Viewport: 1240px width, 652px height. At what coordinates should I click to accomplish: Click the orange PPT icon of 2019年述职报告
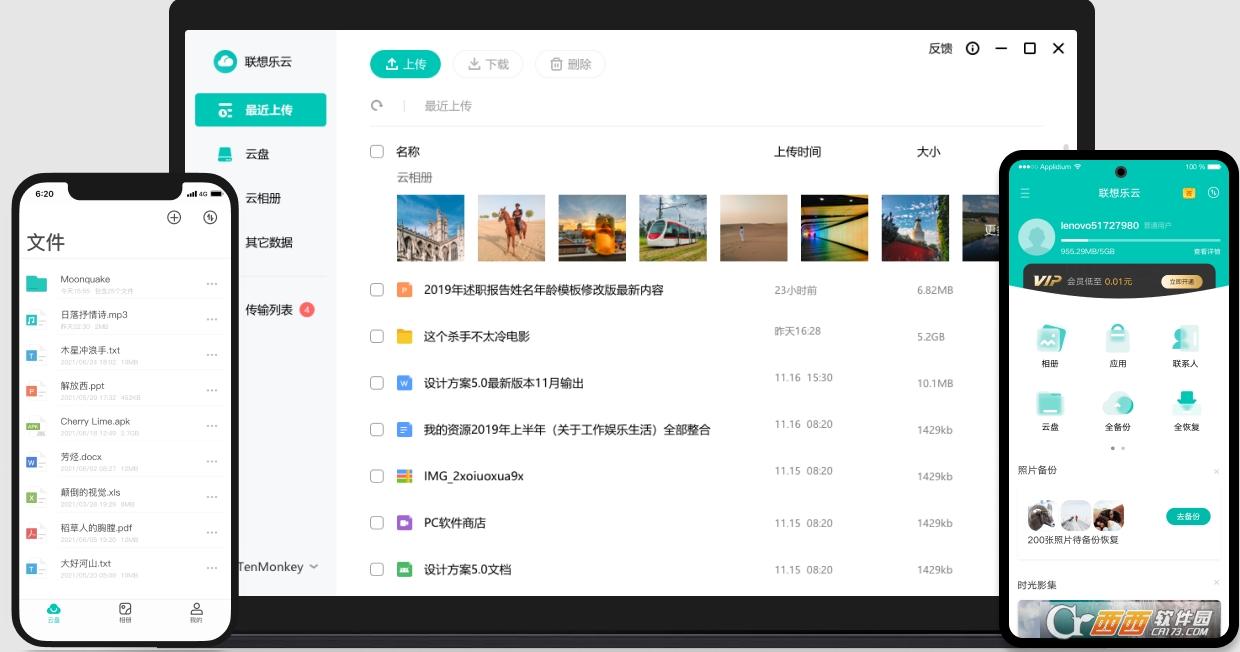coord(405,290)
